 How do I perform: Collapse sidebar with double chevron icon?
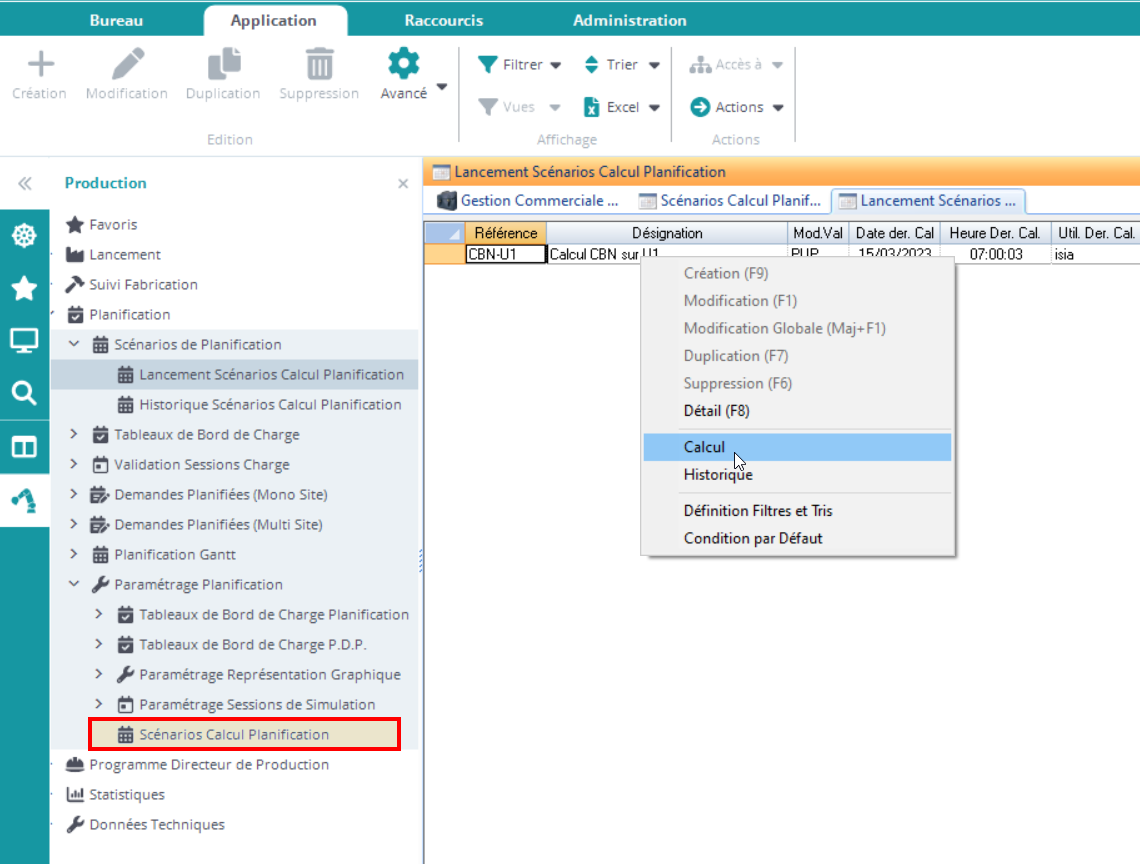pos(24,184)
